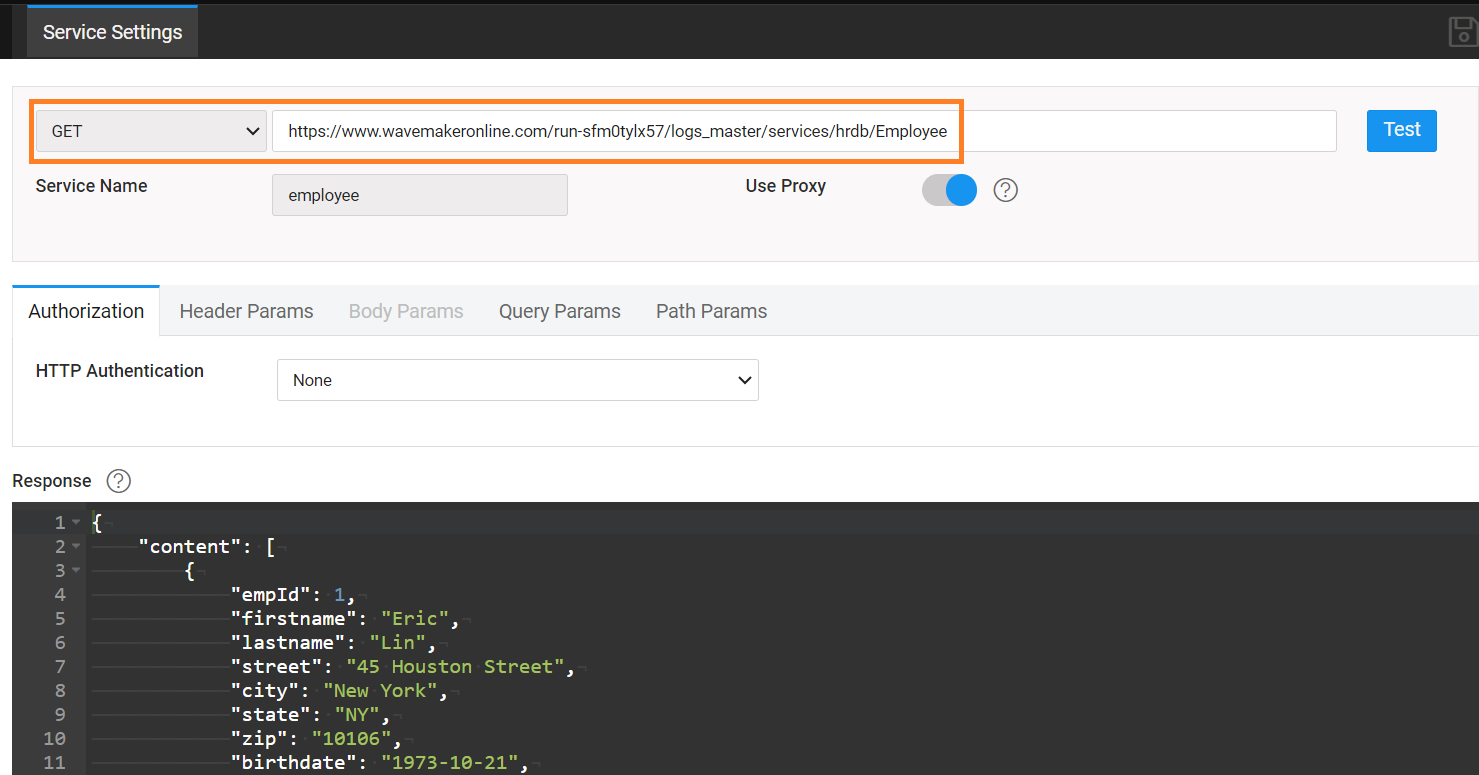Collapse the fold arrow on line 1

[x=76, y=523]
